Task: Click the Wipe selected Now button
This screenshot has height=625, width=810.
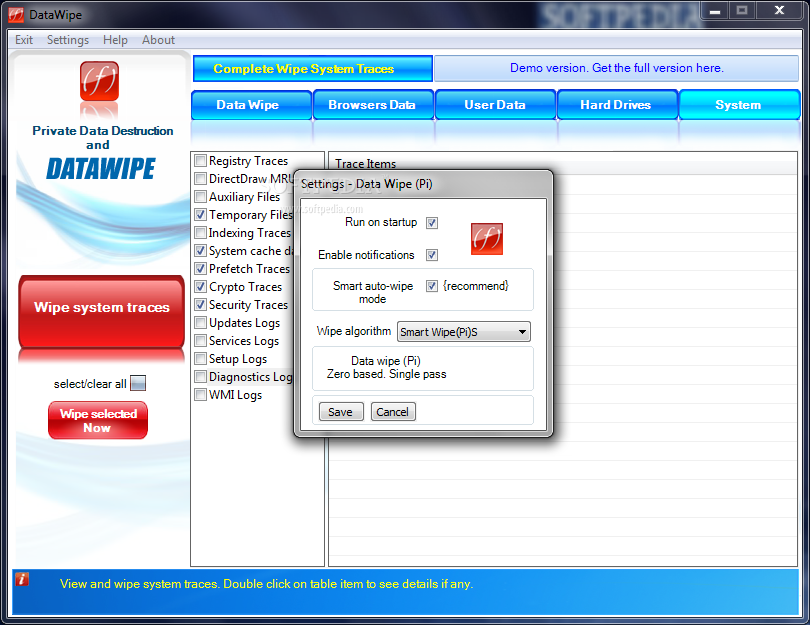Action: click(98, 420)
